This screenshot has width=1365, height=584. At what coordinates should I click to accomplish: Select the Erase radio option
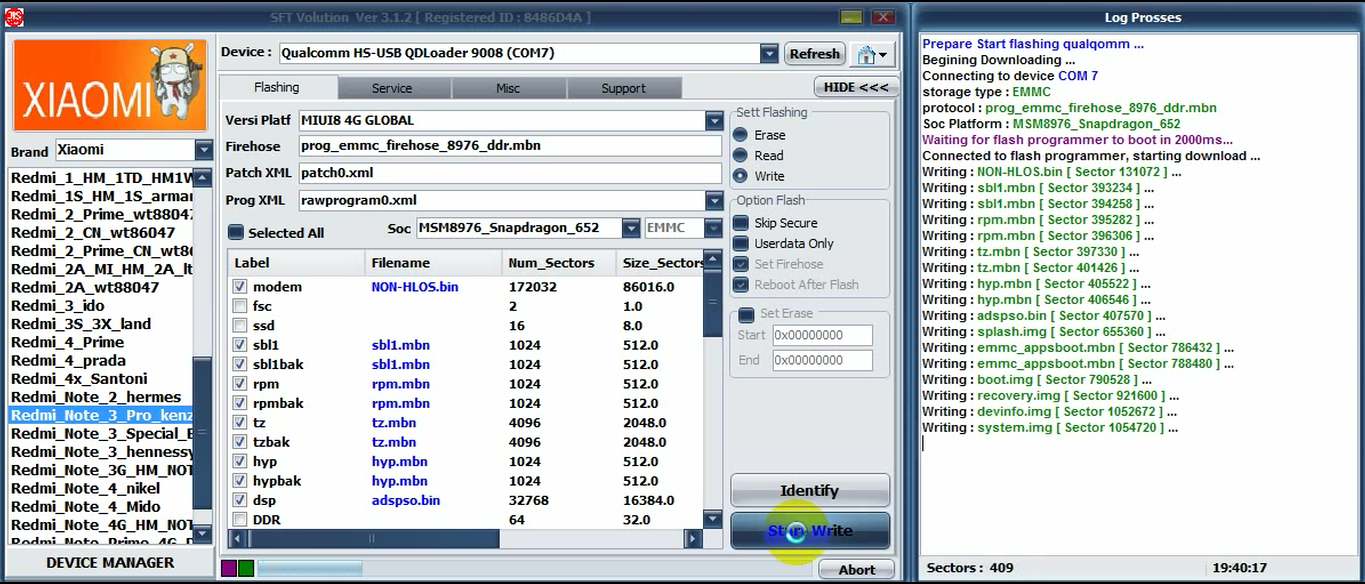(740, 135)
